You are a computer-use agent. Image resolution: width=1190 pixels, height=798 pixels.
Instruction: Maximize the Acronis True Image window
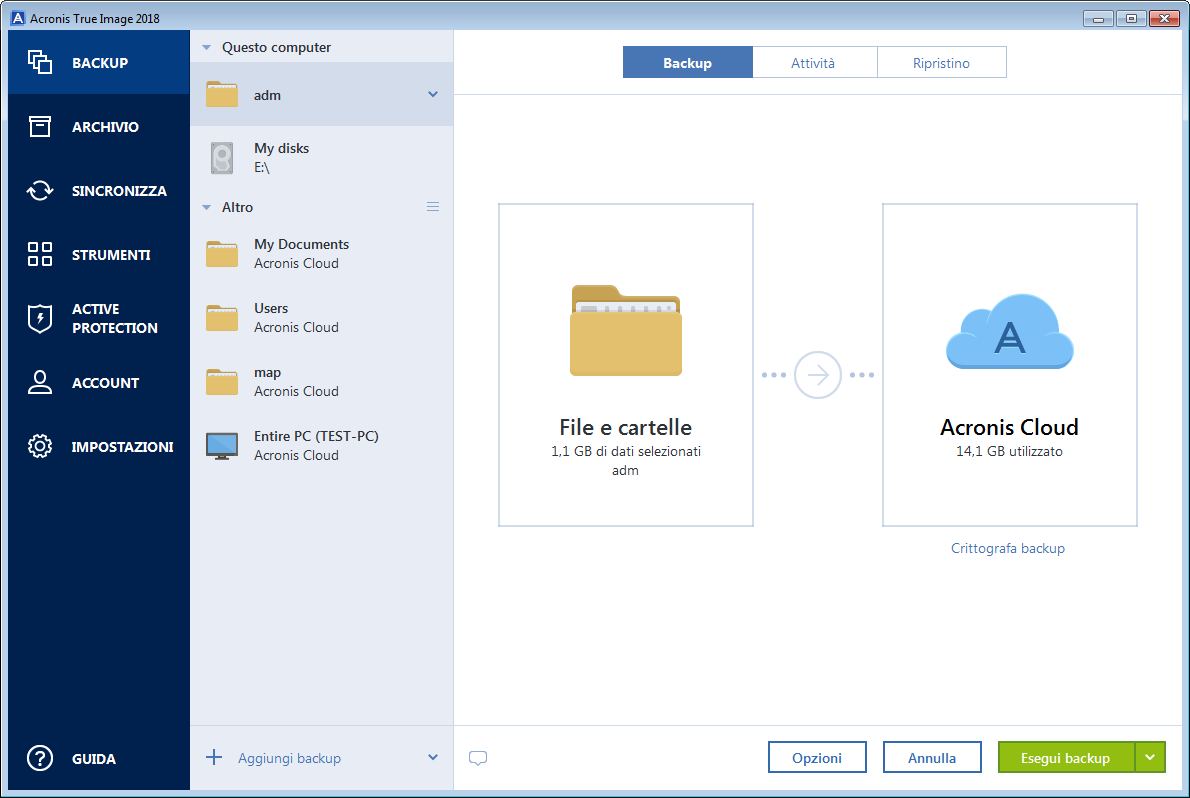click(x=1131, y=18)
